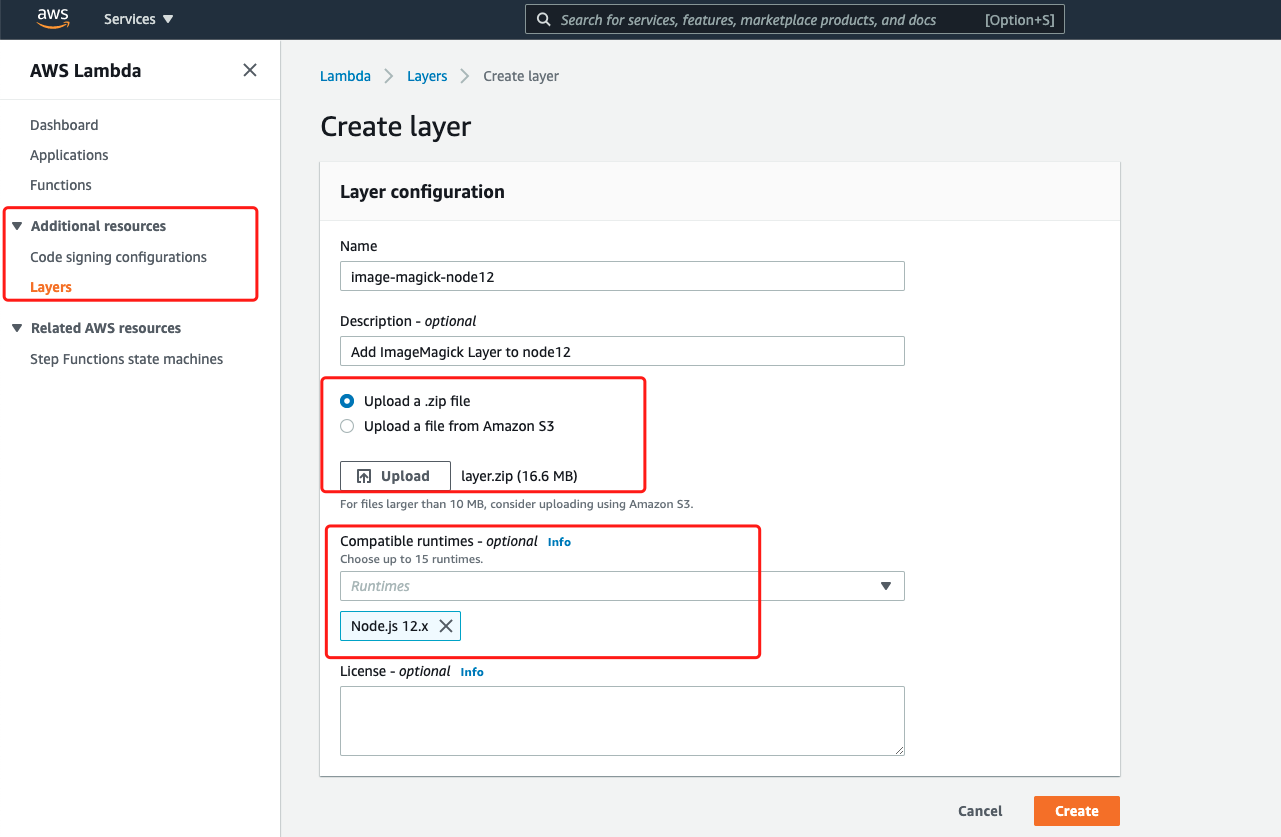Select Upload a .zip file option
Image resolution: width=1281 pixels, height=837 pixels.
[347, 401]
